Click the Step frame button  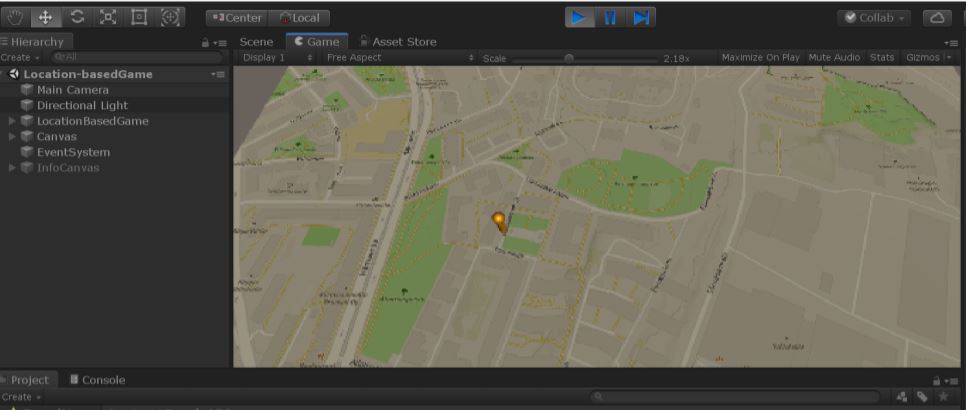pyautogui.click(x=641, y=18)
